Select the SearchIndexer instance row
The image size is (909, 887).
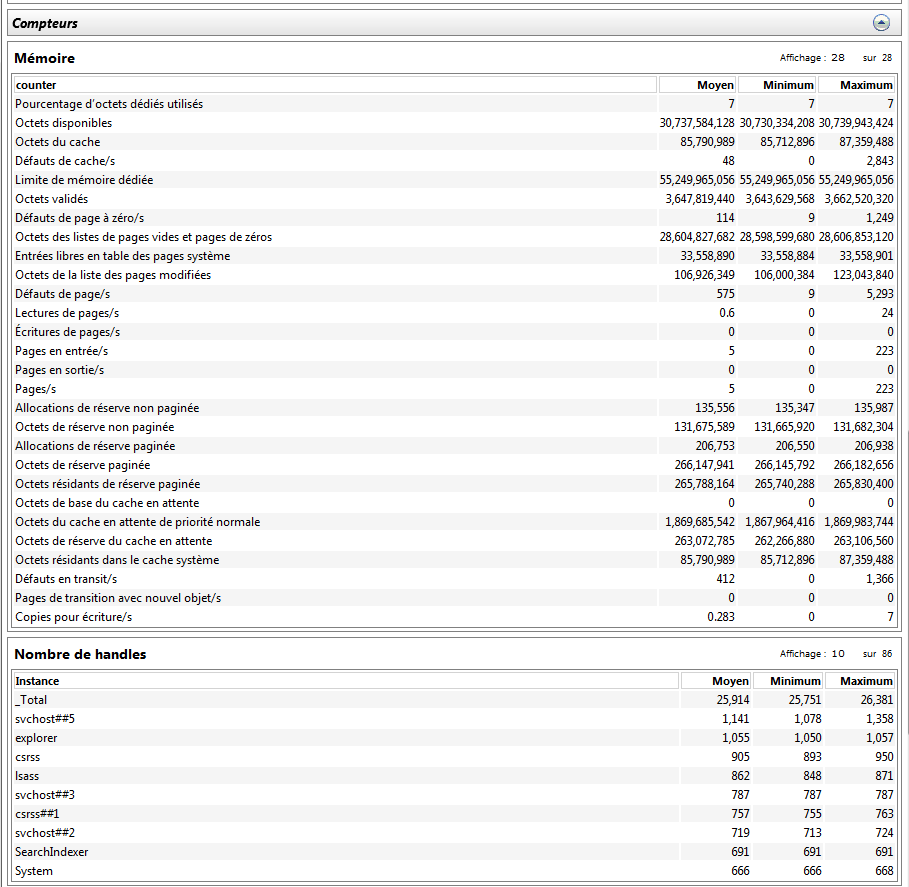[x=454, y=852]
